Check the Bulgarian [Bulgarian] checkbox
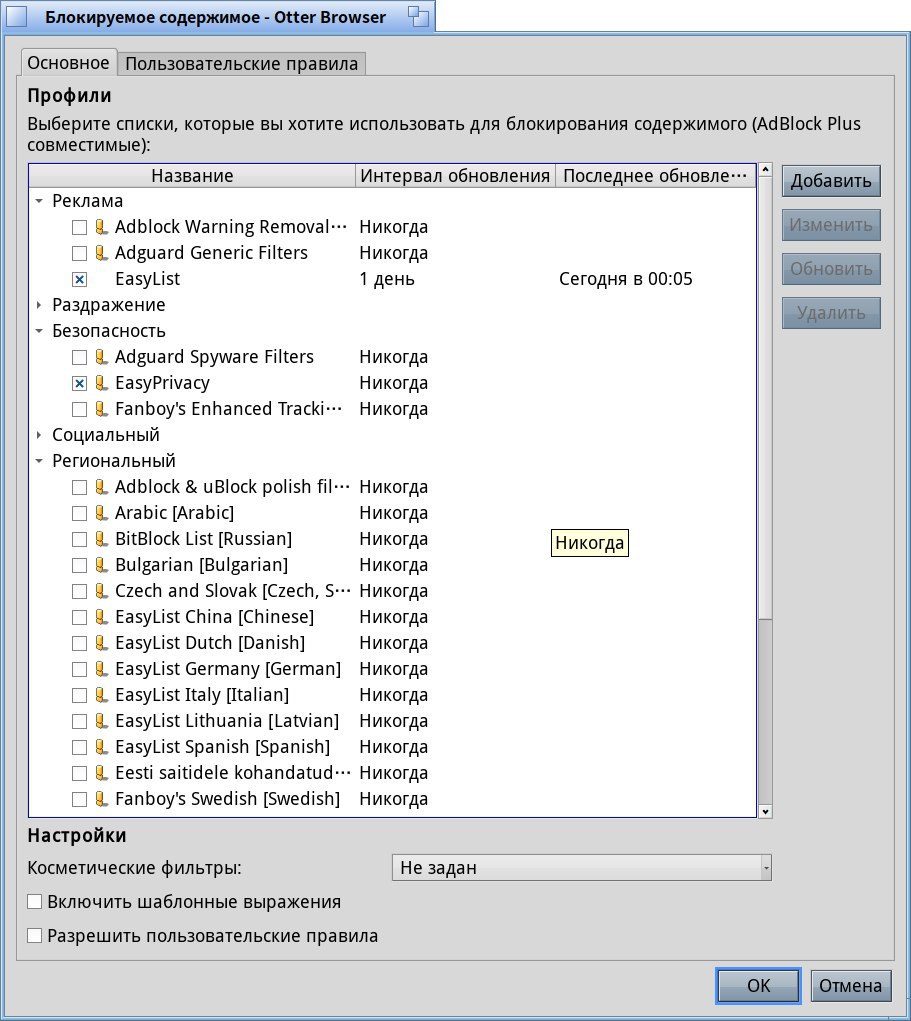Viewport: 911px width, 1021px height. tap(79, 566)
